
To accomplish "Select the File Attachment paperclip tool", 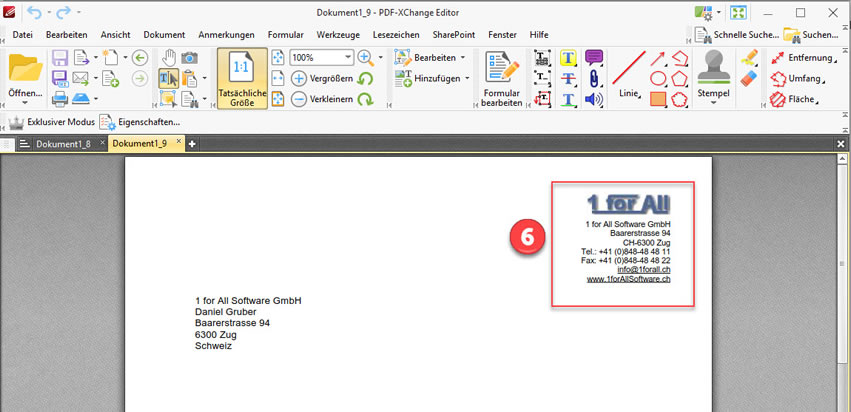I will coord(594,79).
